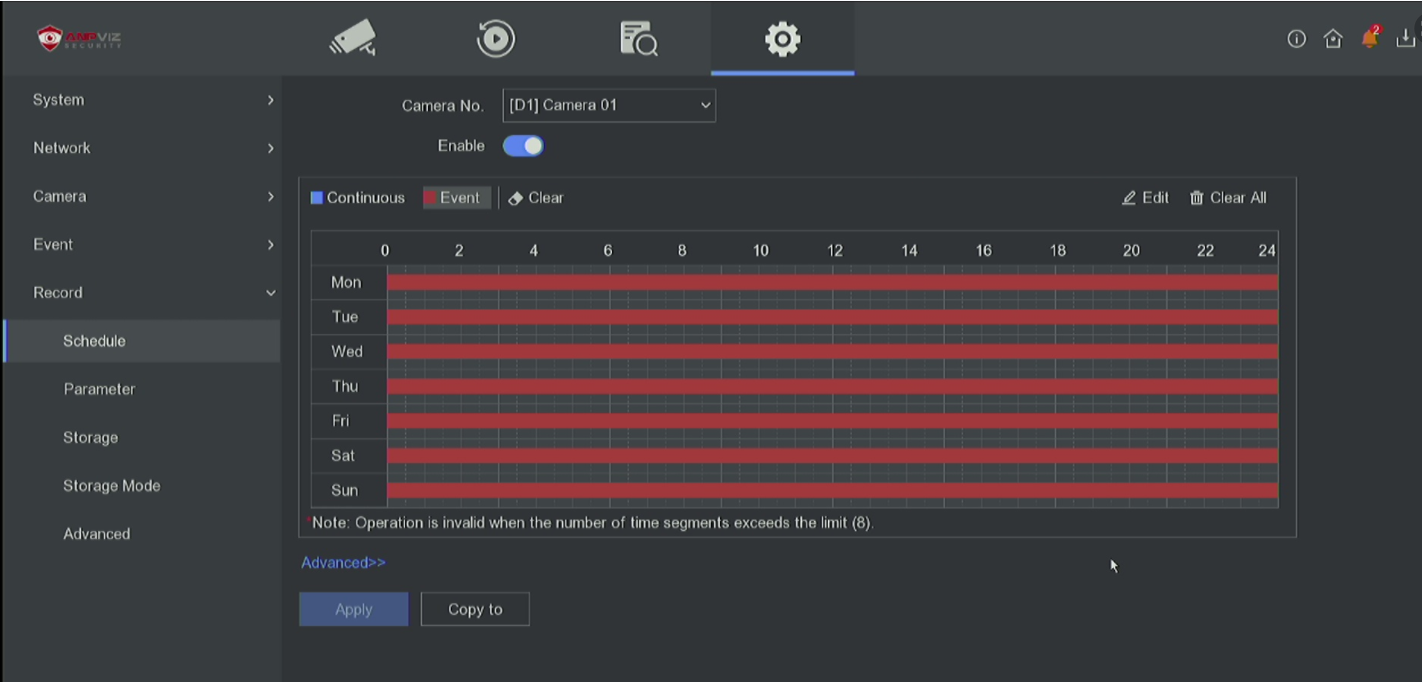This screenshot has height=682, width=1422.
Task: Click the download icon at top right
Action: coord(1406,38)
